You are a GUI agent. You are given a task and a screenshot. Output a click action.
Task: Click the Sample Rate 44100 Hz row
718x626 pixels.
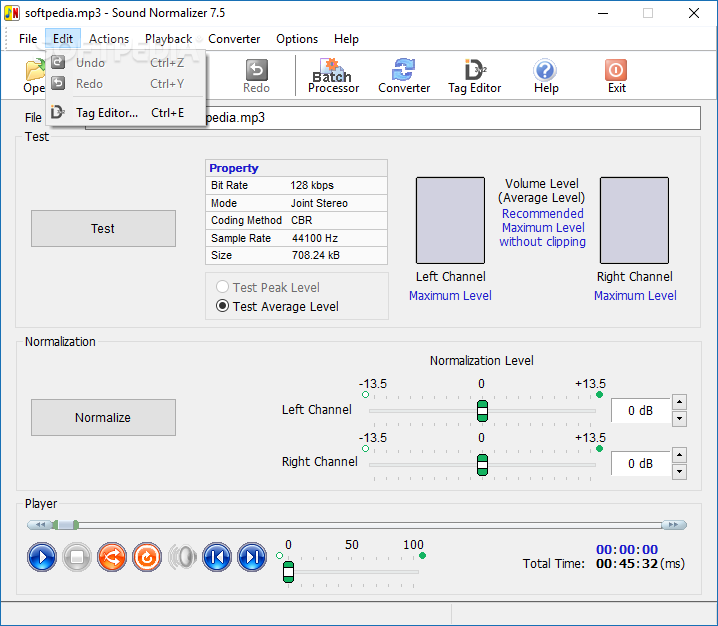click(x=296, y=238)
